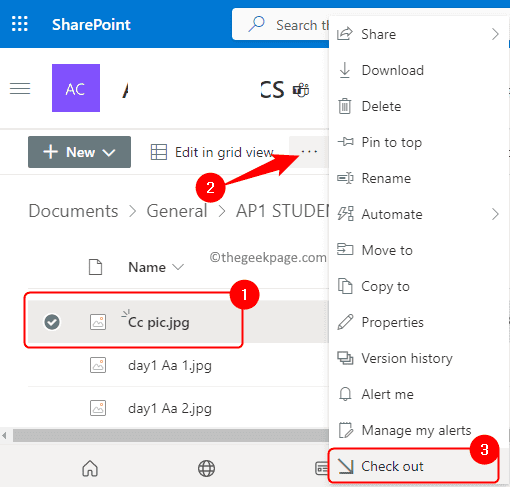Click the Teams icon beside the site name
510x487 pixels.
pos(301,90)
